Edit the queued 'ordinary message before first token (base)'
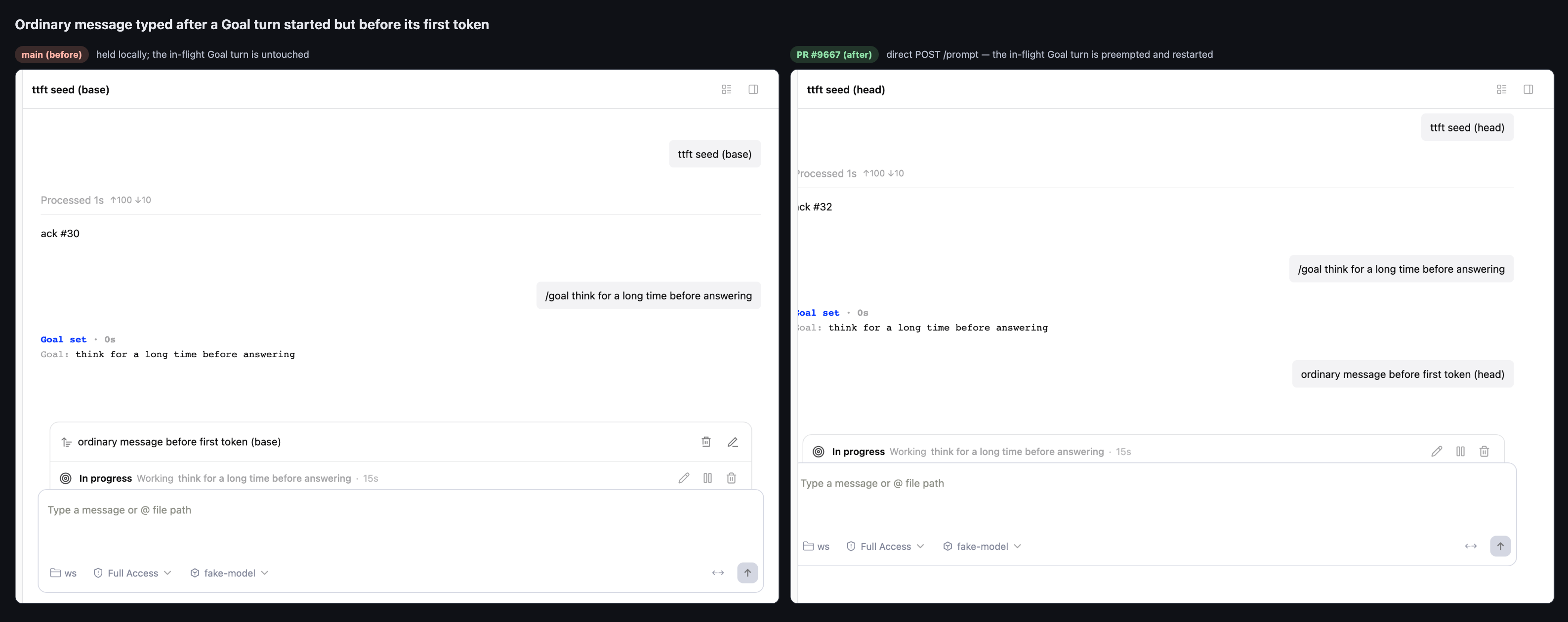Screen dimensions: 1568x622 point(733,442)
